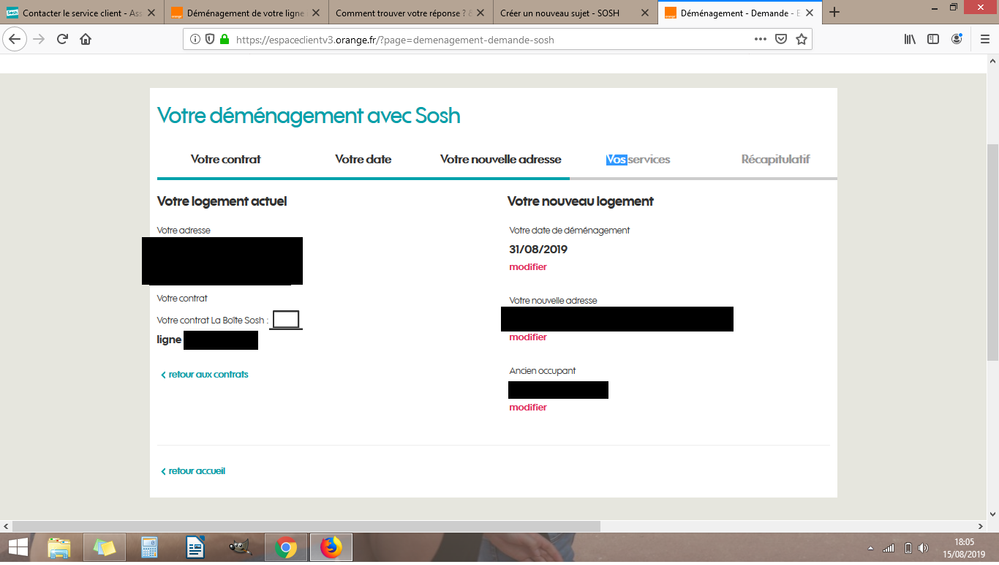
Task: Bookmark this page with the star icon
Action: point(800,39)
